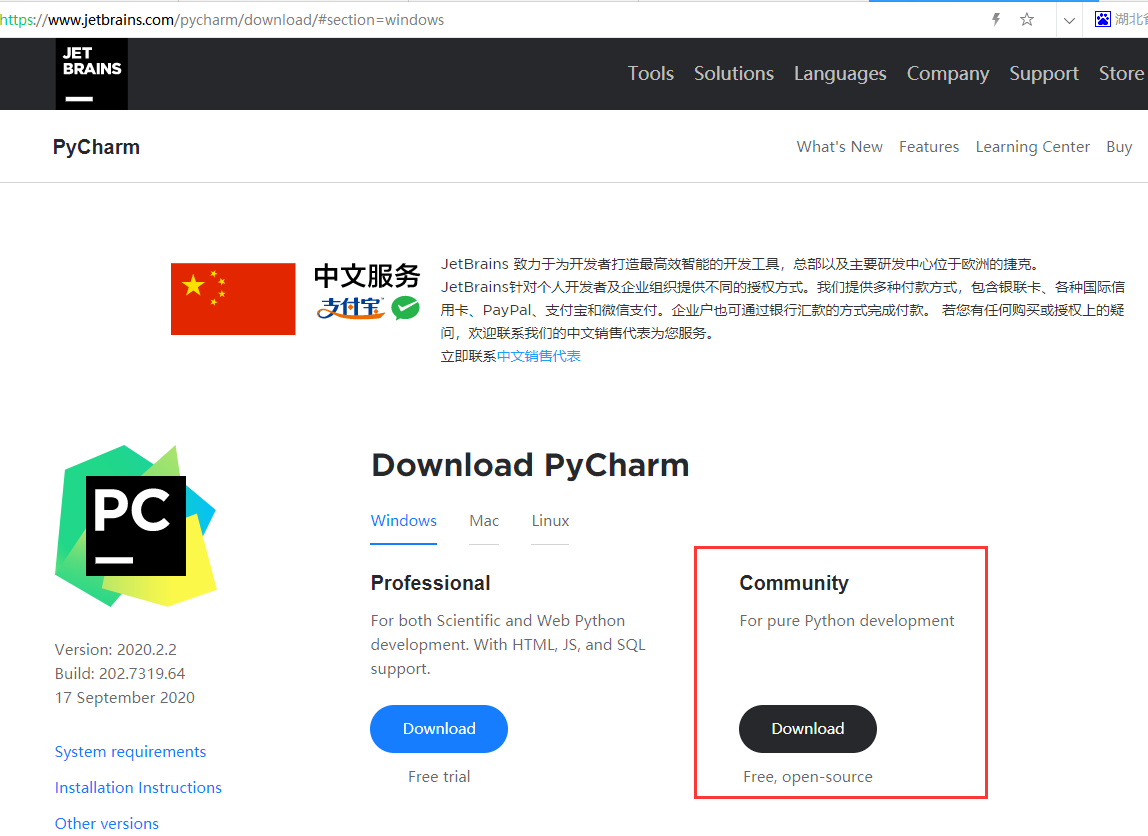Bookmark page with star icon
Image resolution: width=1148 pixels, height=836 pixels.
(1027, 20)
